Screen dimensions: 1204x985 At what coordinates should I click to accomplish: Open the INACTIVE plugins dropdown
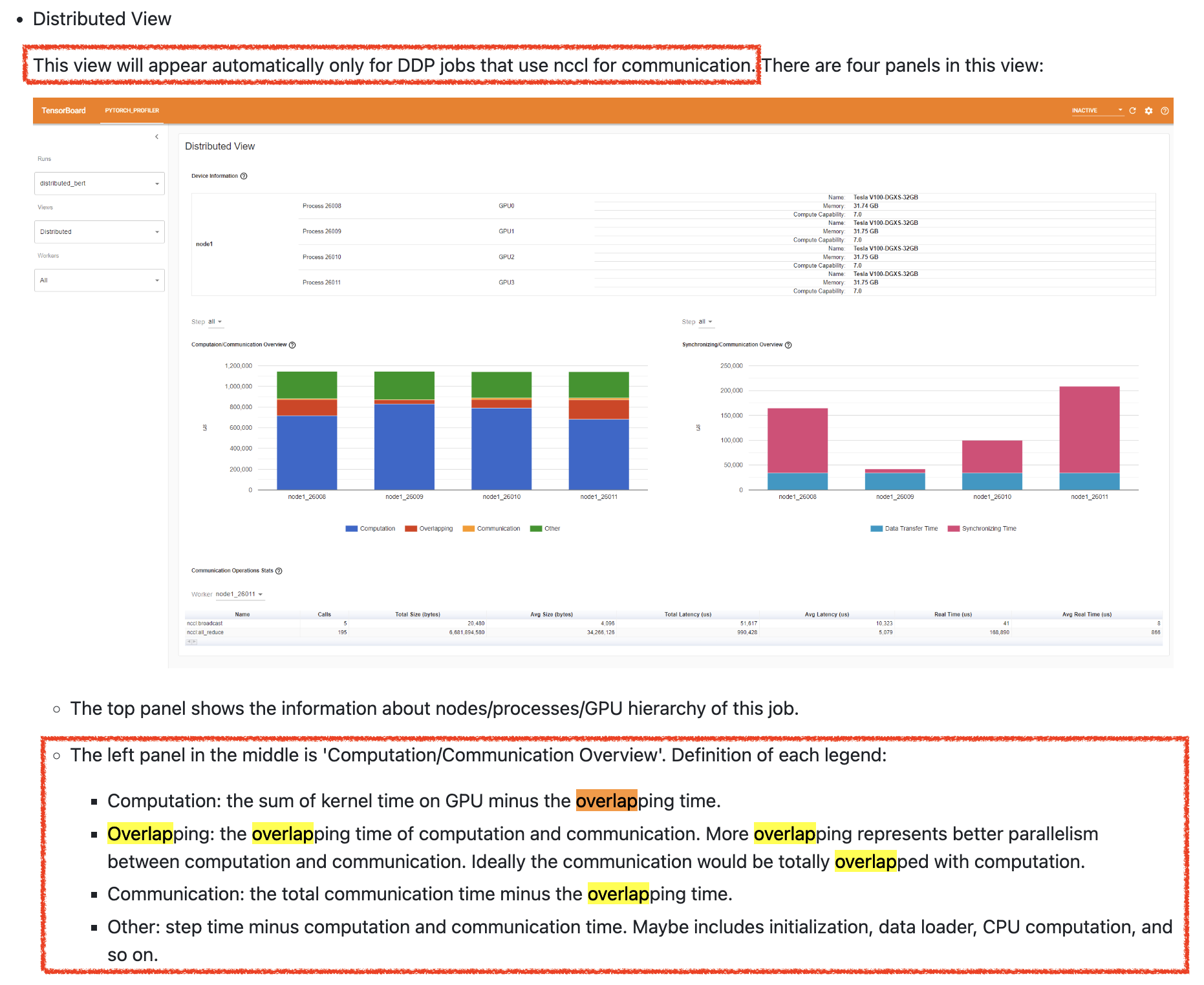[x=1097, y=111]
